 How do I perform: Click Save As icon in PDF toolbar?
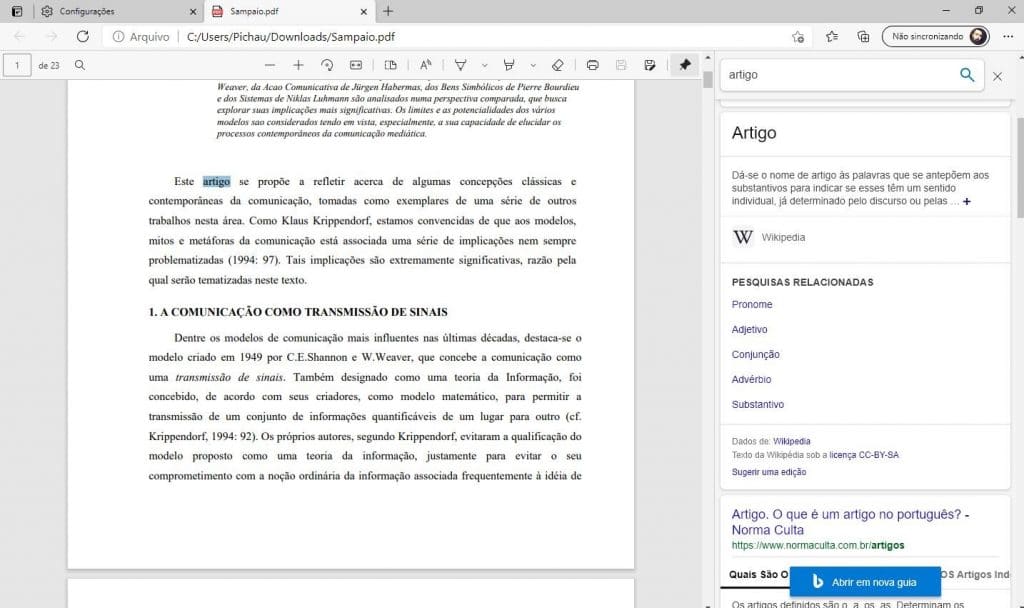click(650, 65)
